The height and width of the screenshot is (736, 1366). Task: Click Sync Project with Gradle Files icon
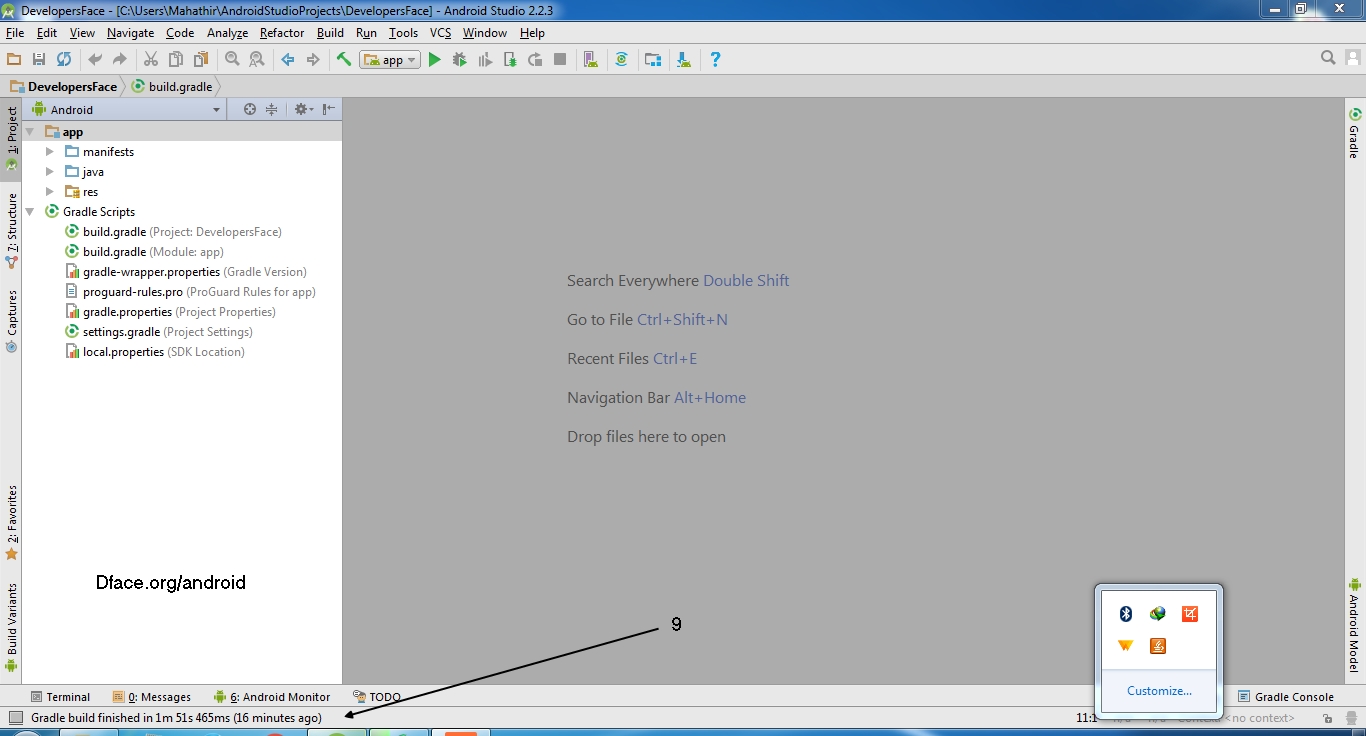[622, 60]
